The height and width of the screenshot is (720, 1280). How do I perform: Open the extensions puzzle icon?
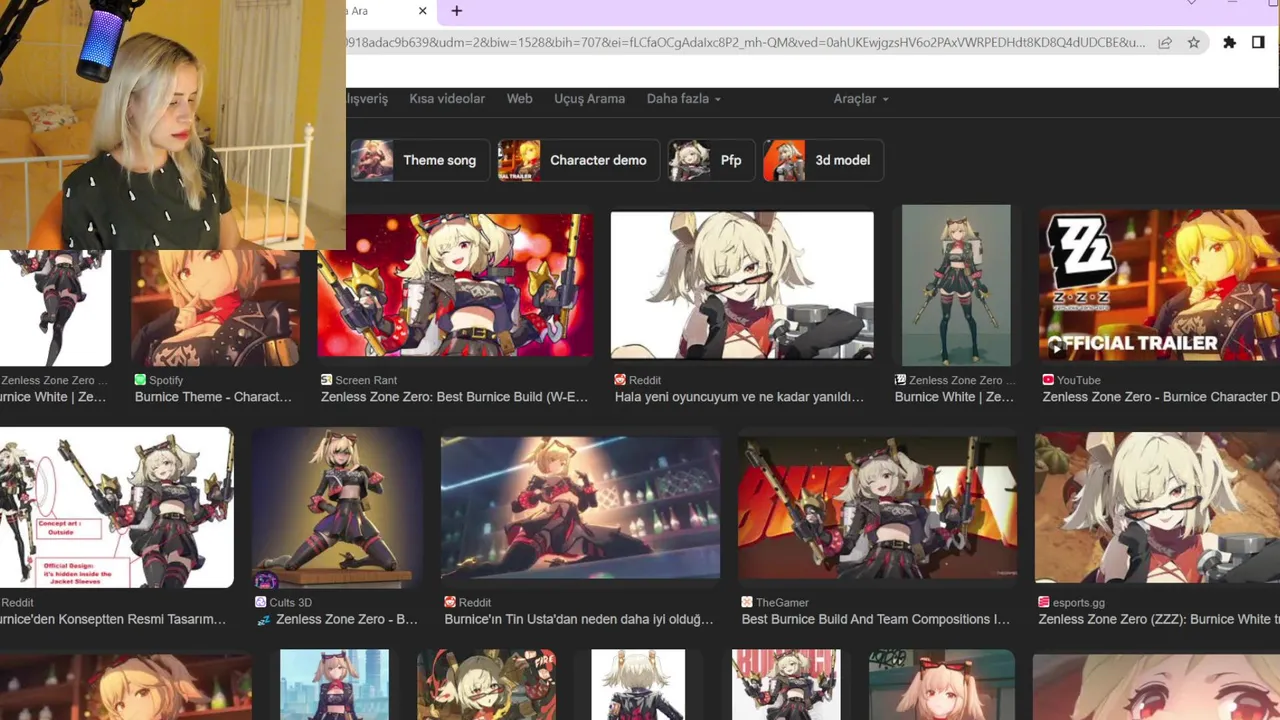pos(1229,42)
